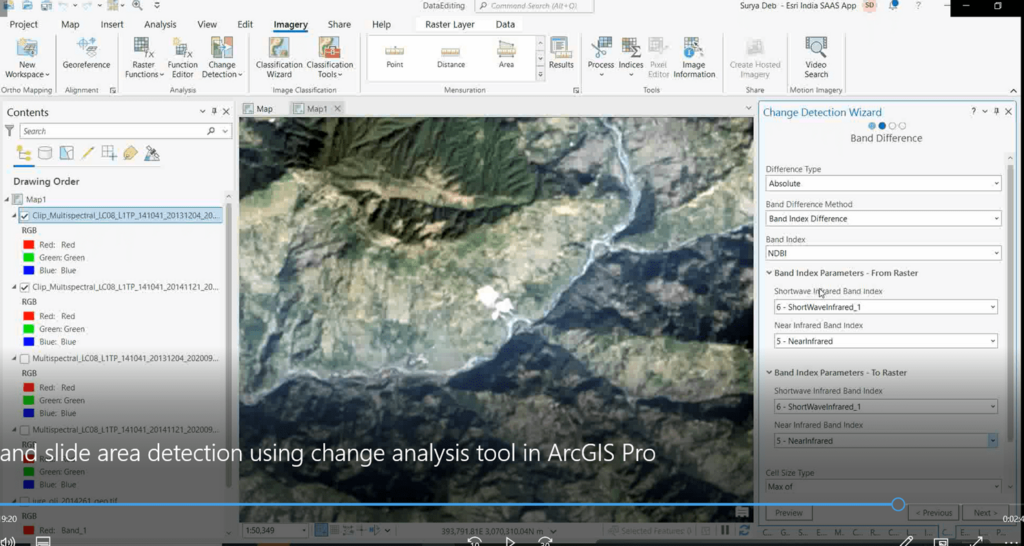Screen dimensions: 1024x546
Task: Launch the Function Editor
Action: click(x=182, y=59)
